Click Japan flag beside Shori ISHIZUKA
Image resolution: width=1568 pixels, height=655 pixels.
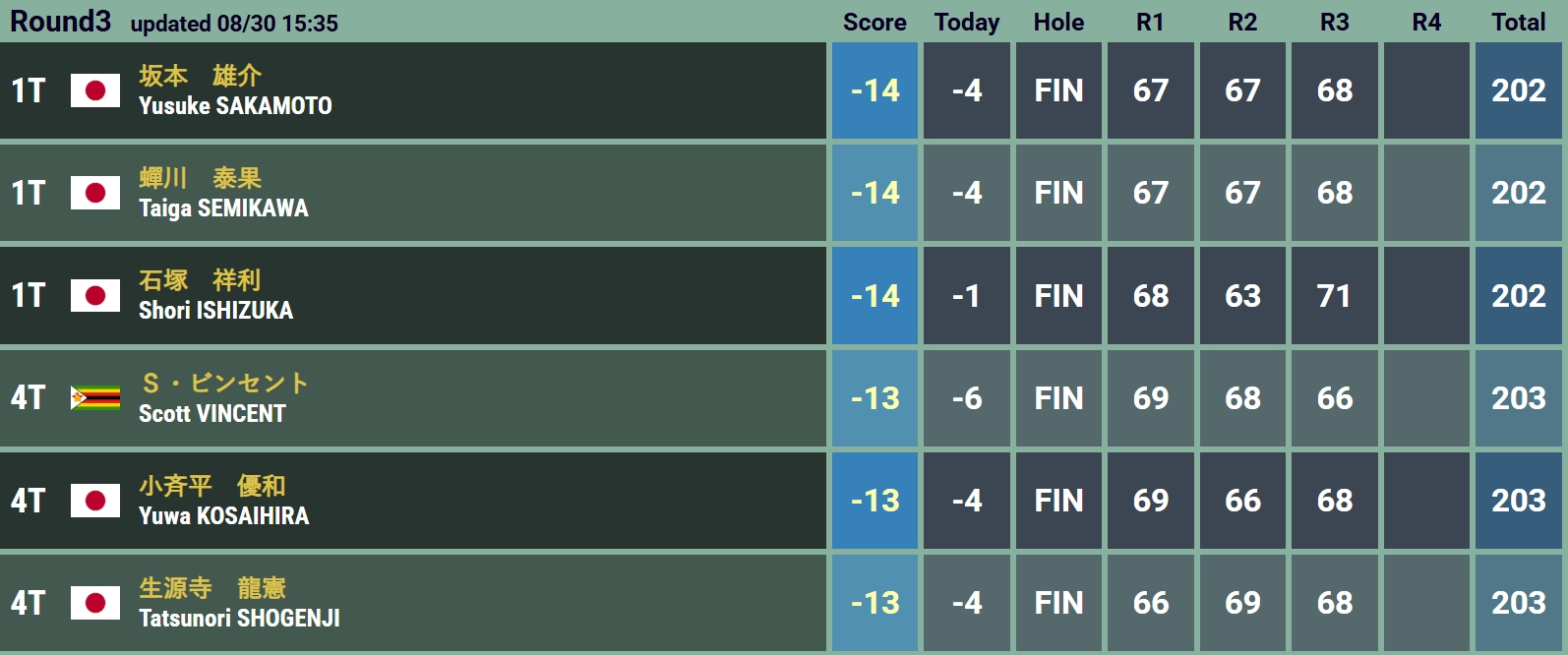[x=95, y=295]
